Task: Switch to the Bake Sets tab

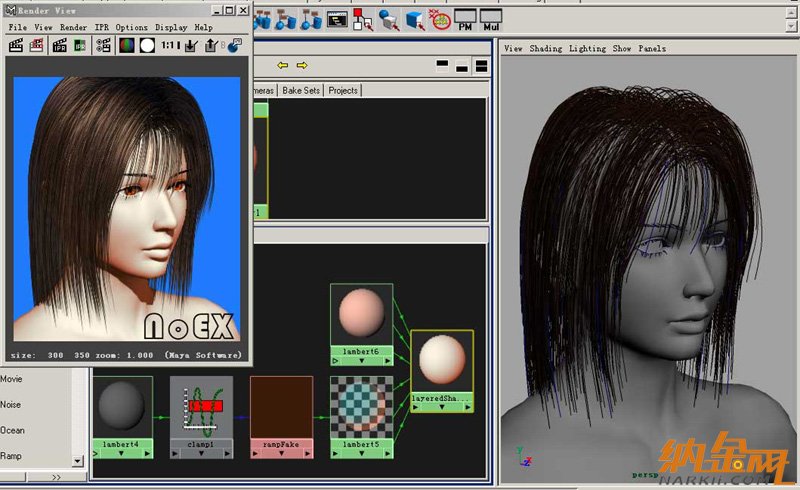Action: pyautogui.click(x=301, y=90)
